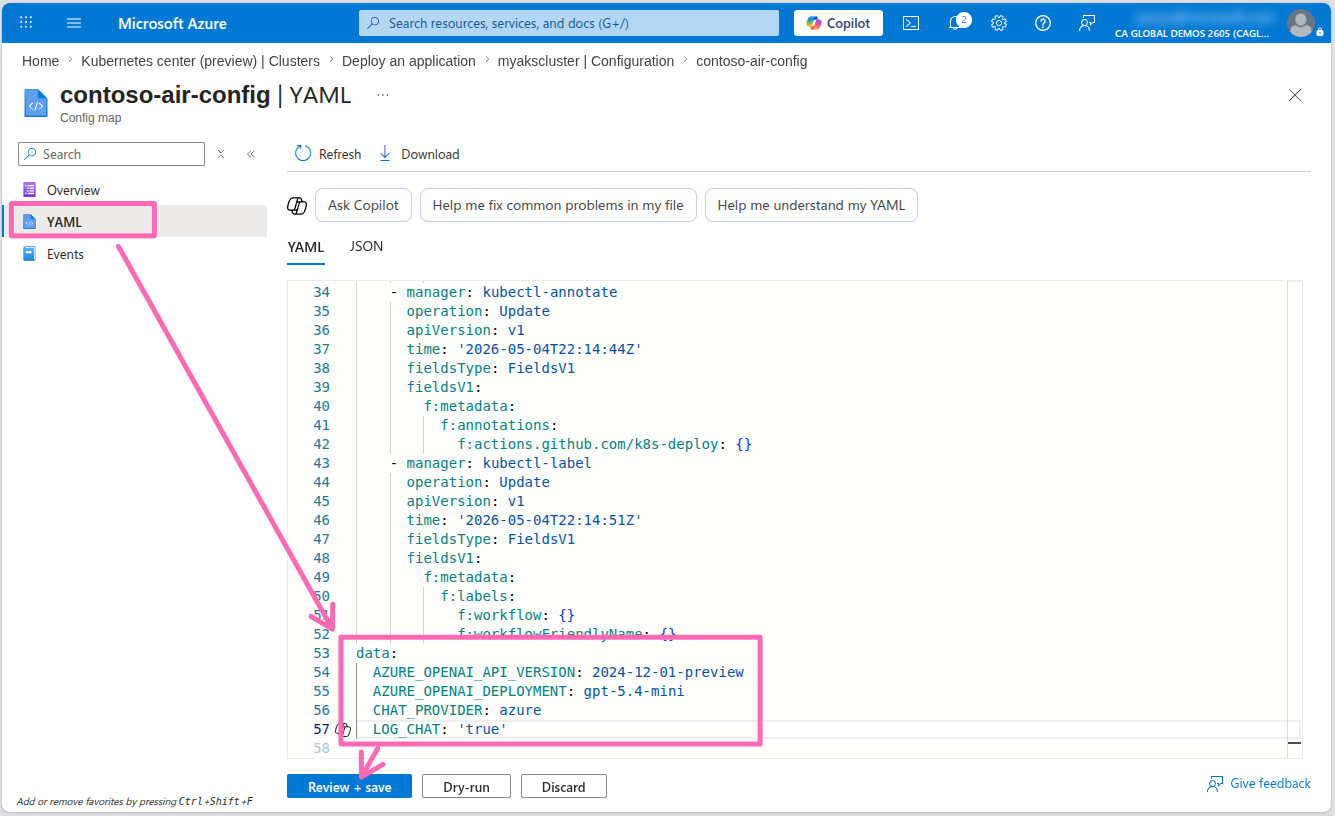Open the portal hamburger menu
The width and height of the screenshot is (1335, 816).
(74, 23)
